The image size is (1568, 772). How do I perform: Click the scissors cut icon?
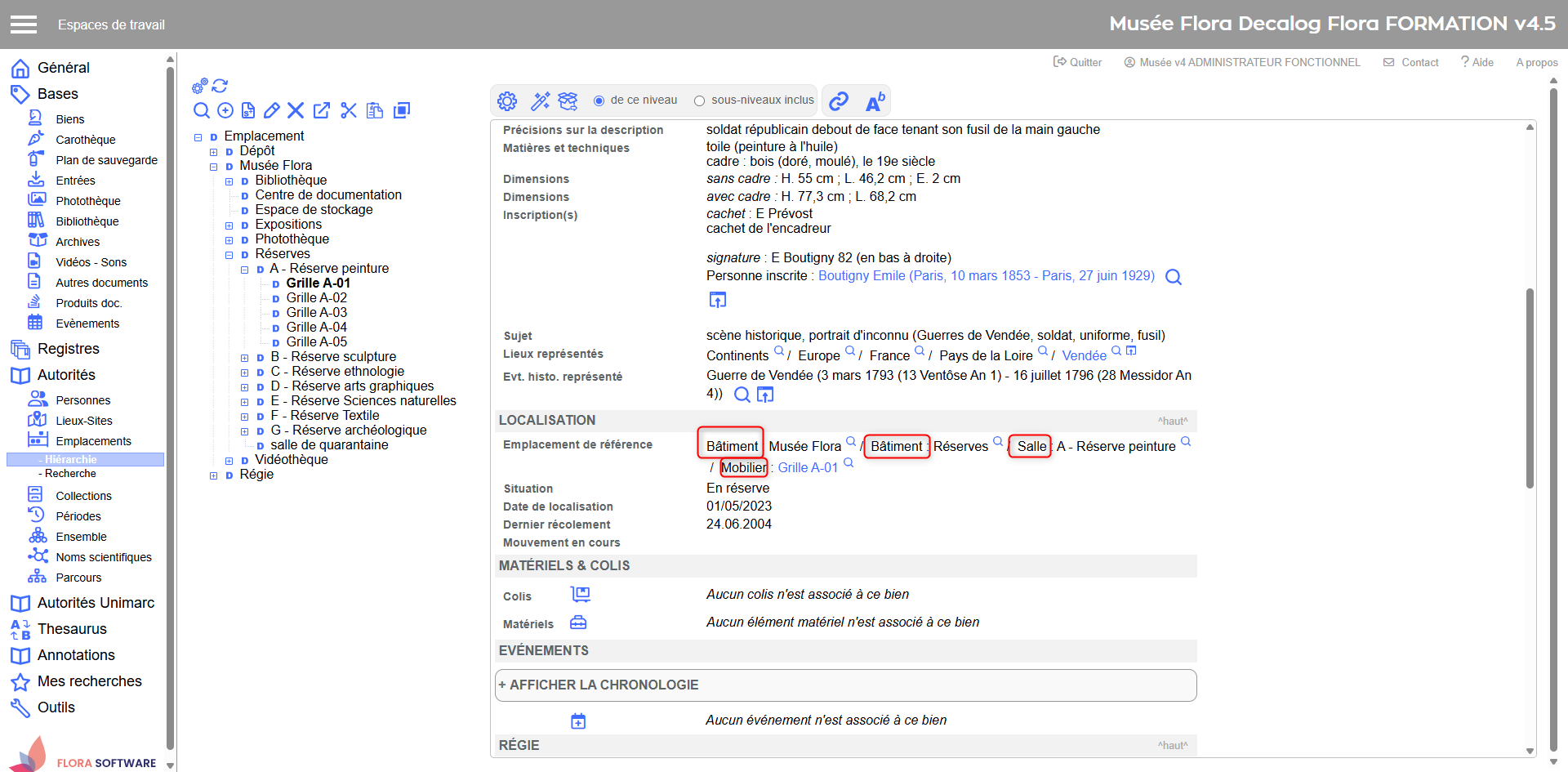point(349,110)
